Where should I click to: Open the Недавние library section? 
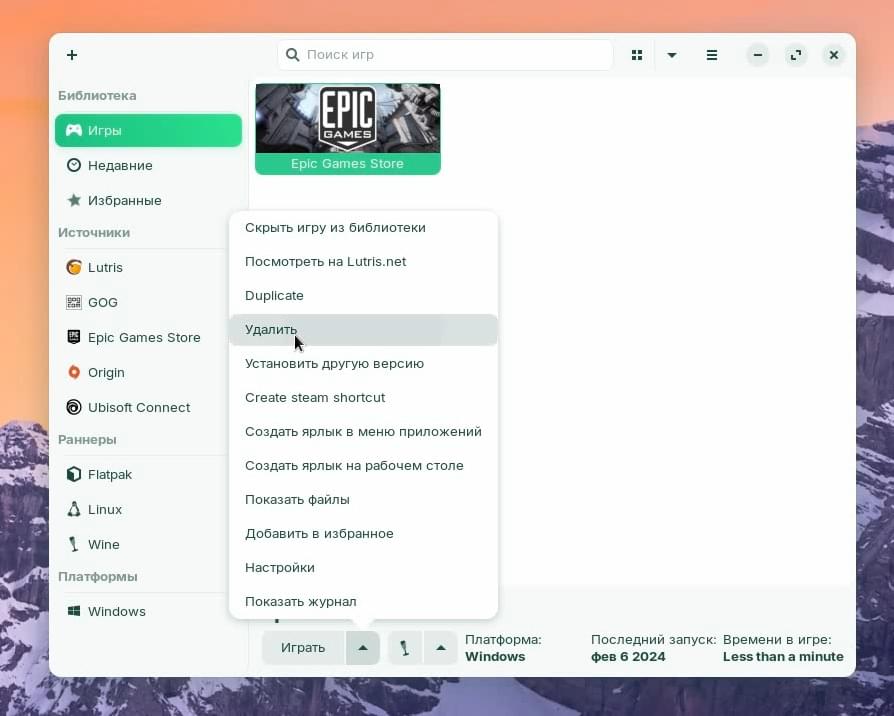[x=148, y=165]
